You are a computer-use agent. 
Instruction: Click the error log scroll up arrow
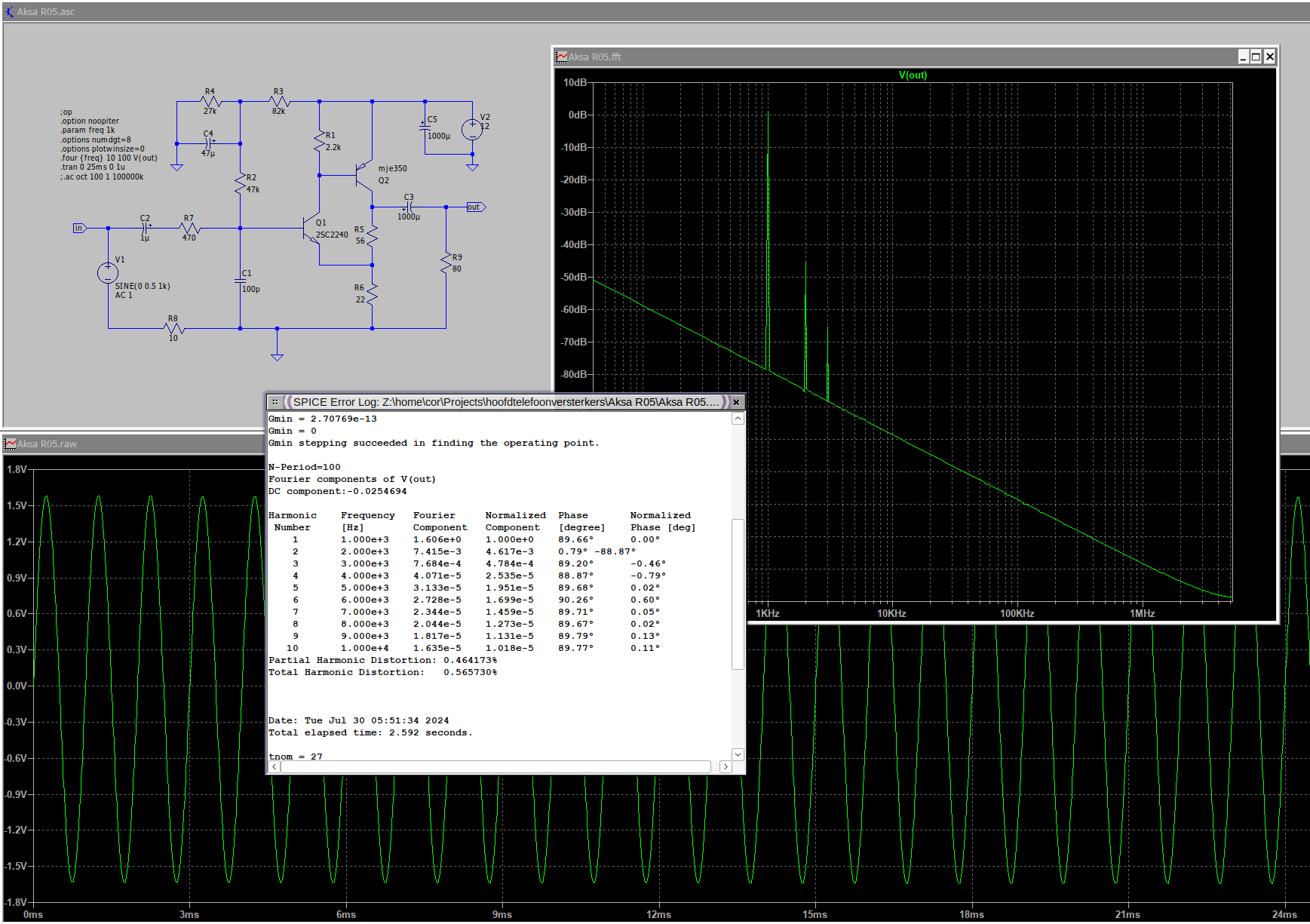click(x=738, y=419)
